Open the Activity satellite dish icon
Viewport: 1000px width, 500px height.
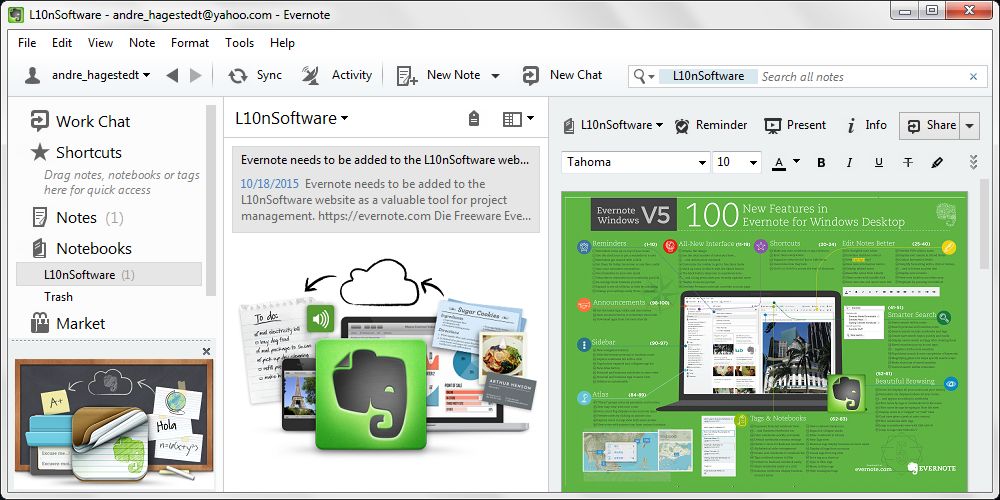[x=311, y=75]
